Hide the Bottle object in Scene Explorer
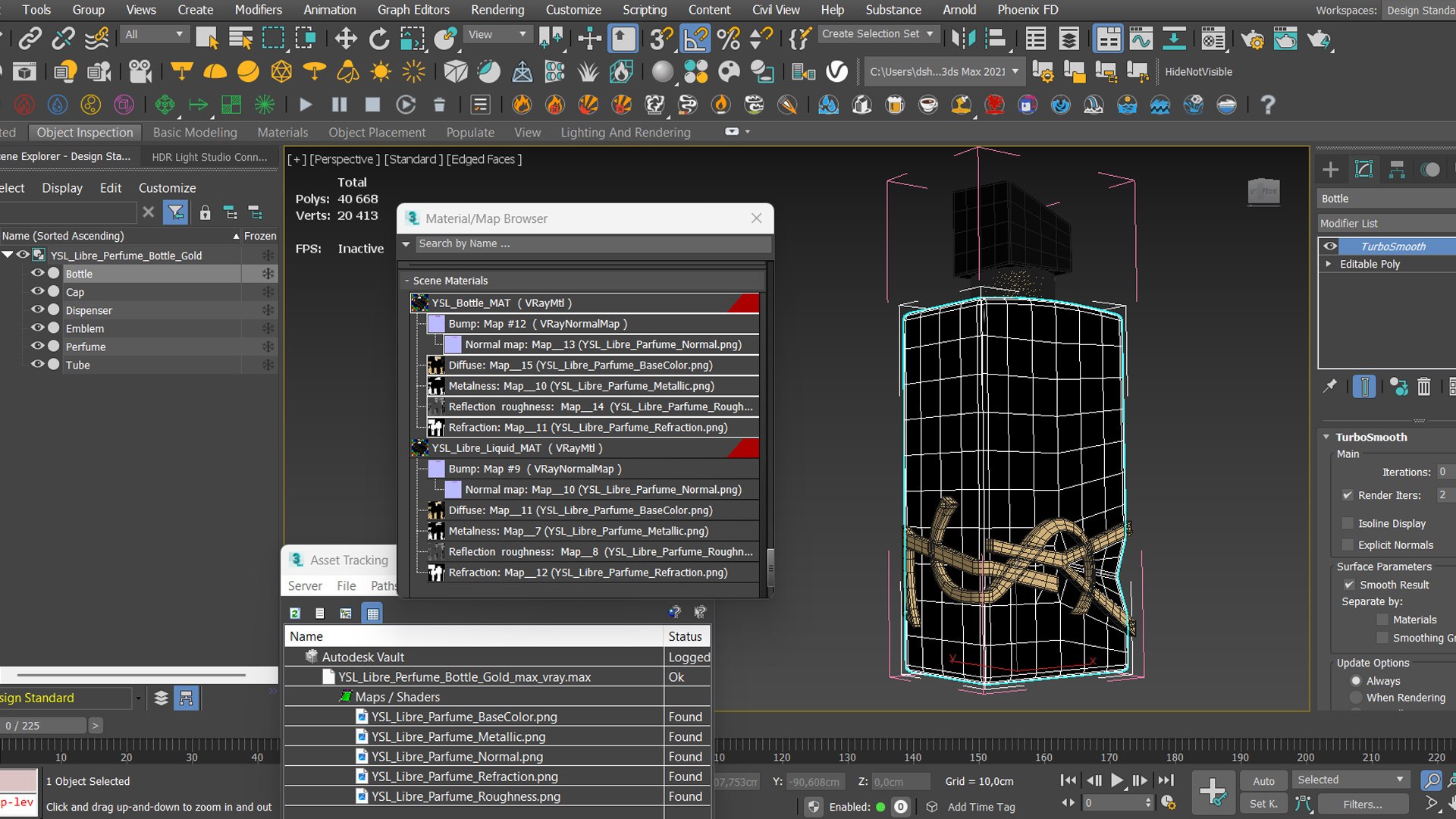This screenshot has width=1456, height=819. point(36,273)
